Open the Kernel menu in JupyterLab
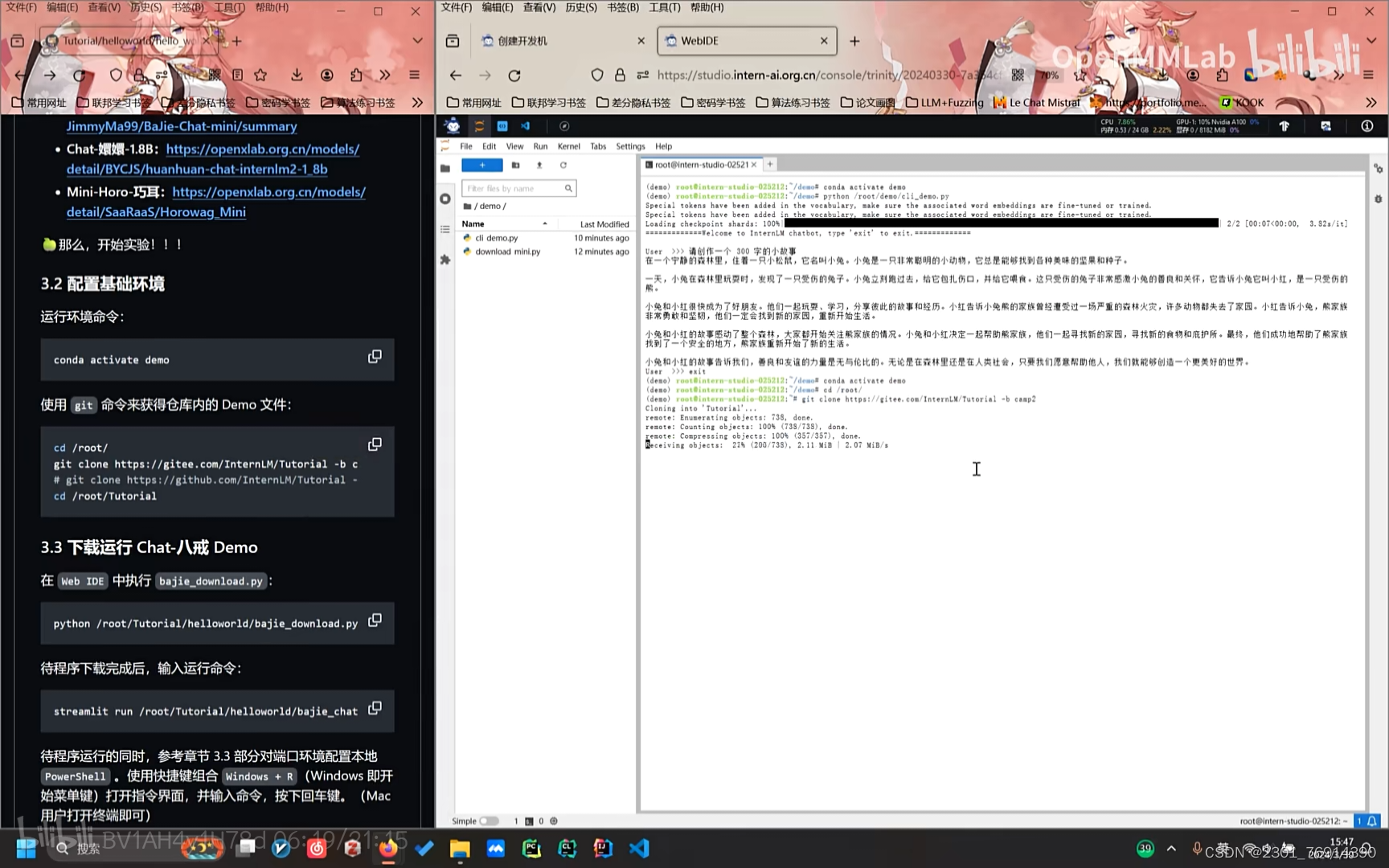Screen dimensions: 1389x868 click(568, 146)
